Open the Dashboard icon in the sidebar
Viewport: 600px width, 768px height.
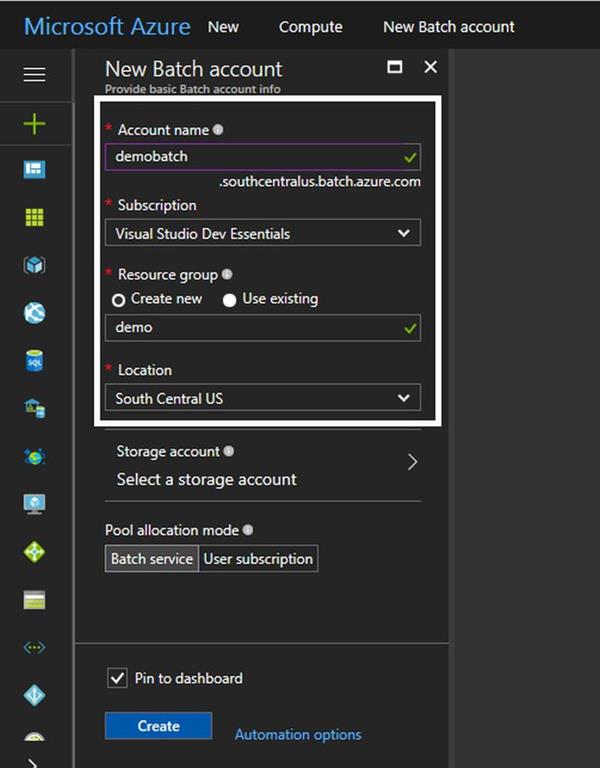(x=34, y=170)
